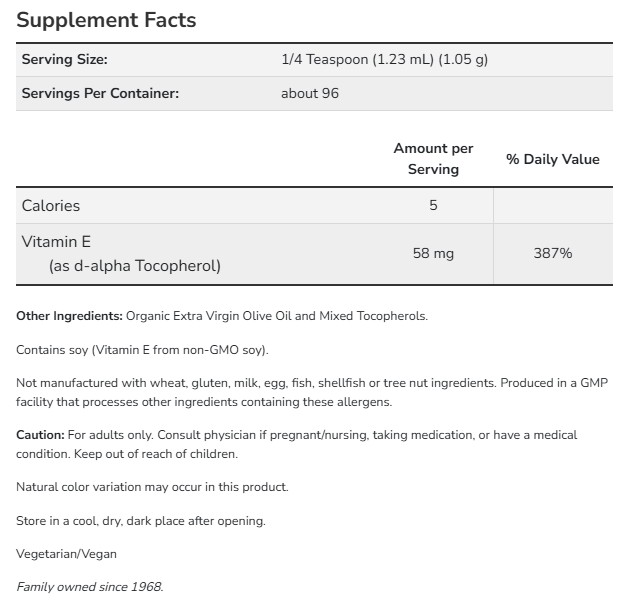
Task: Click the Supplement Facts heading
Action: (106, 20)
